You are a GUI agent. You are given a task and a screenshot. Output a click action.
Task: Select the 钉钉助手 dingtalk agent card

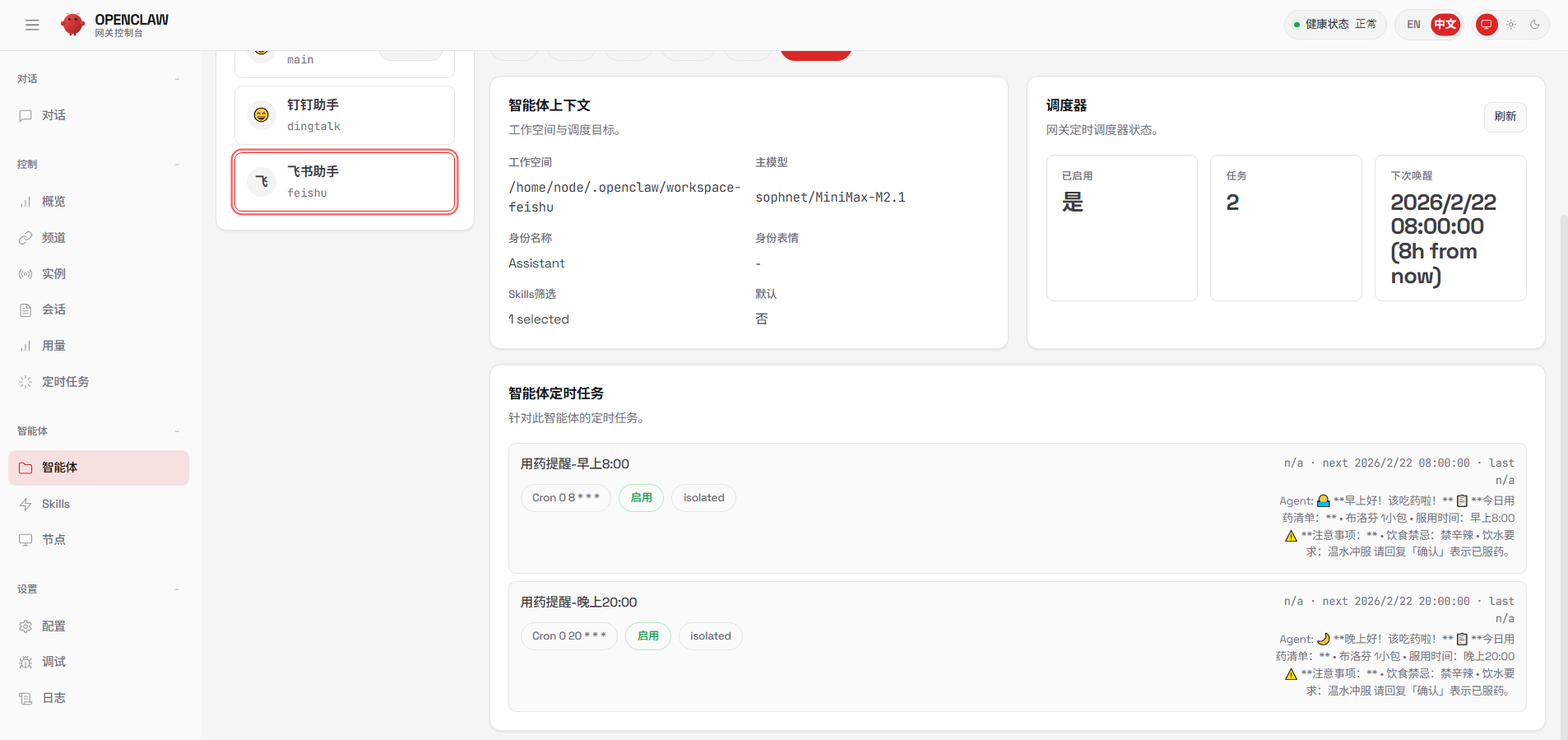click(345, 115)
